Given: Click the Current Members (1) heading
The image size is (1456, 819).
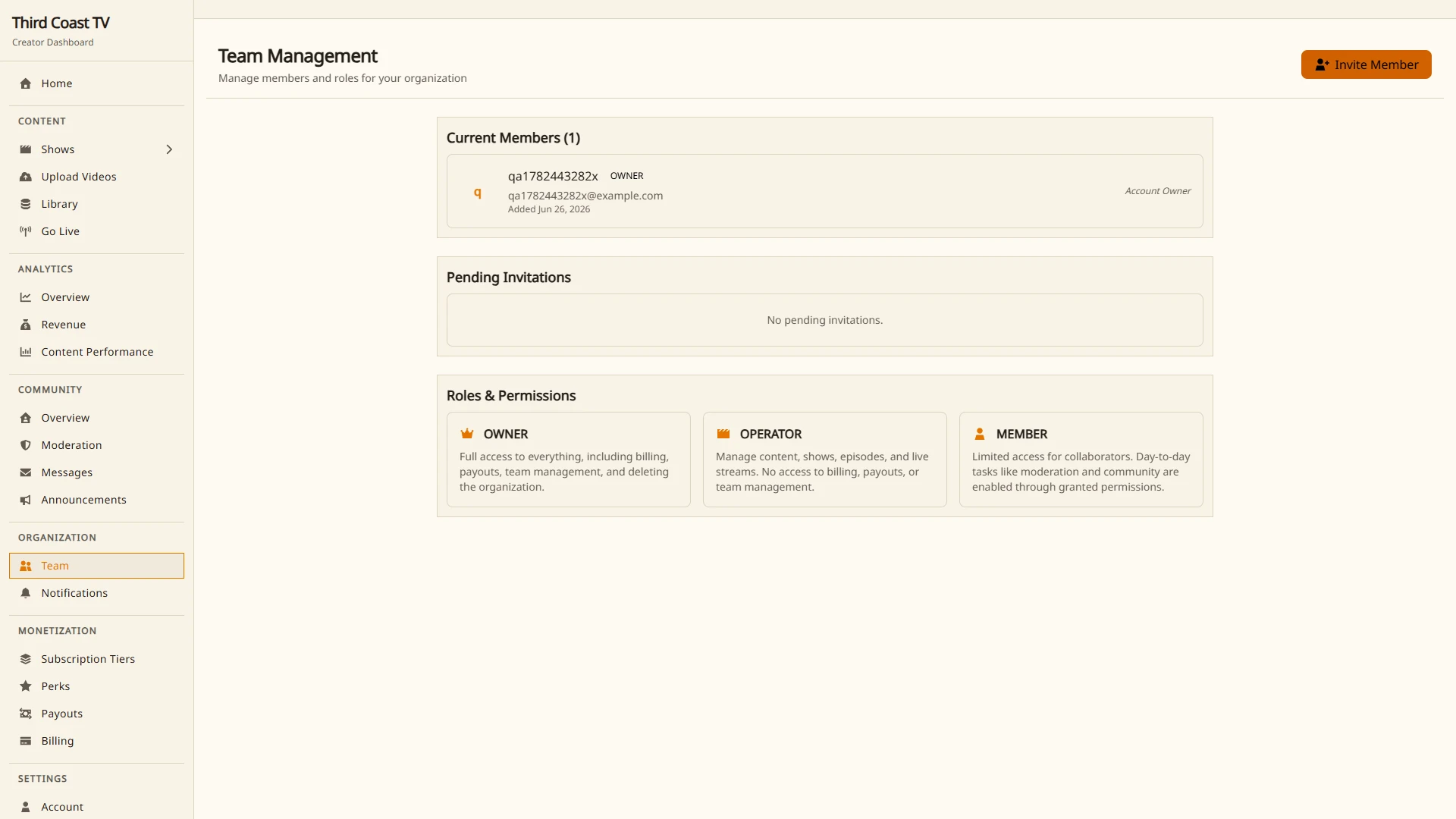Looking at the screenshot, I should pos(513,138).
